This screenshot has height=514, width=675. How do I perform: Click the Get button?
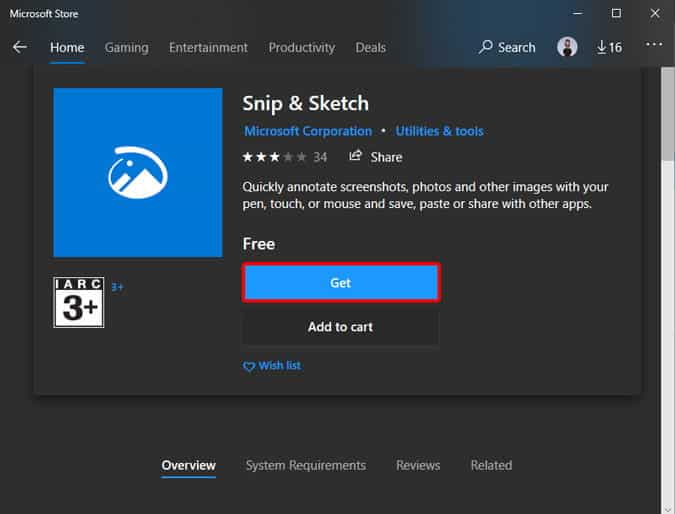click(341, 283)
